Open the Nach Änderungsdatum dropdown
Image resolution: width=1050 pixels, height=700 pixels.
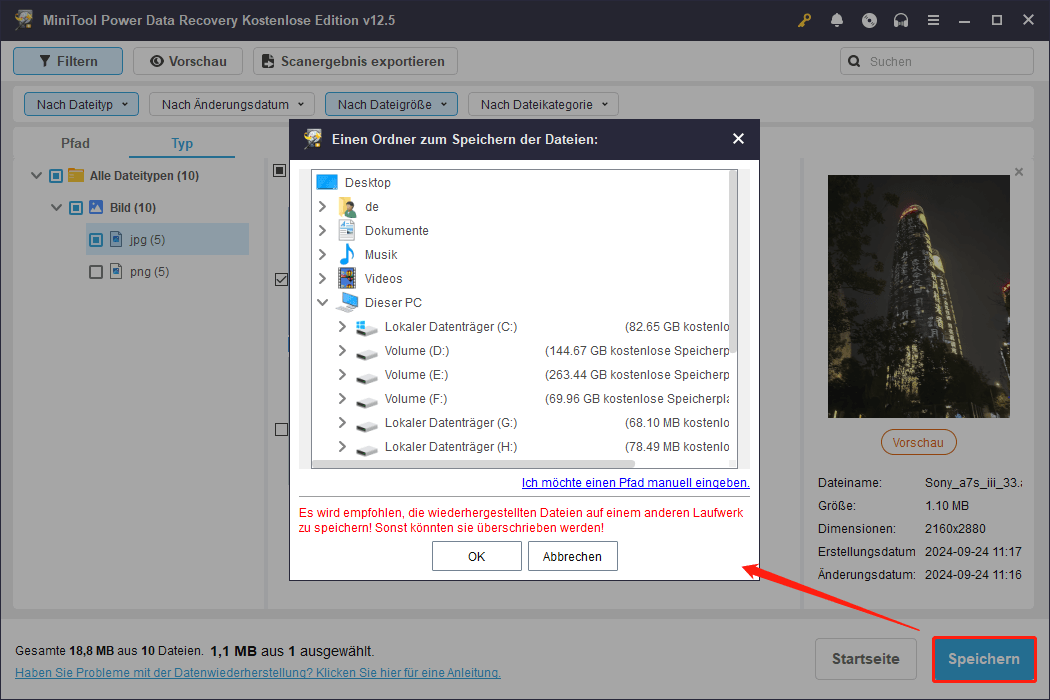click(232, 104)
